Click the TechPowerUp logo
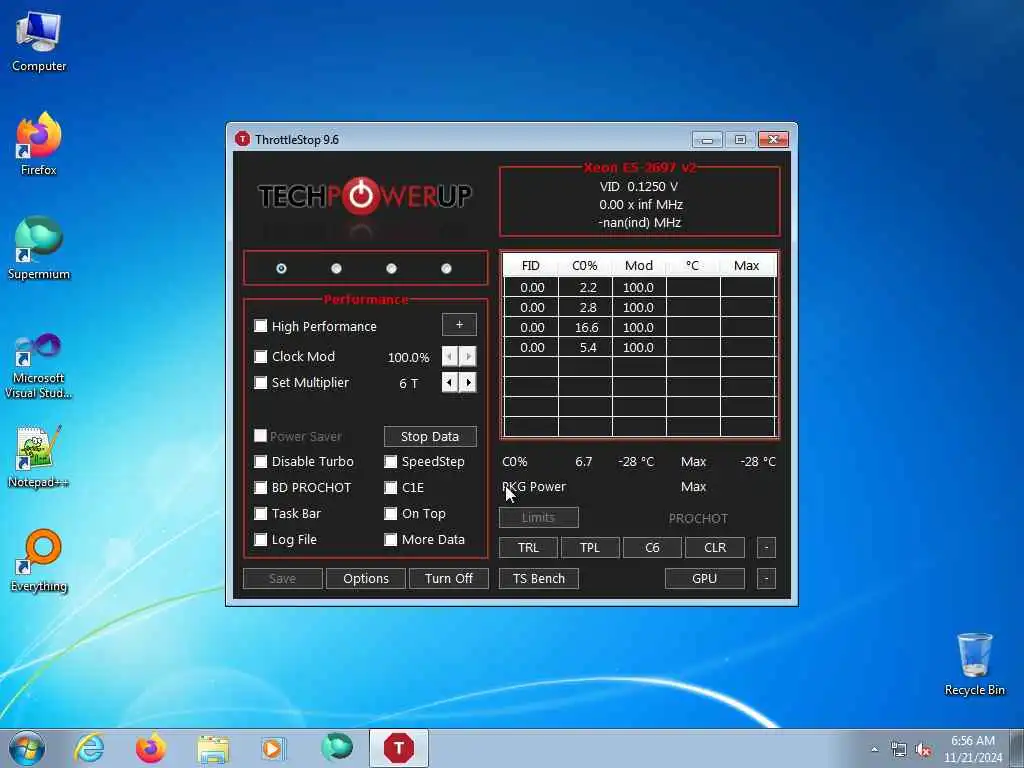 pos(364,195)
